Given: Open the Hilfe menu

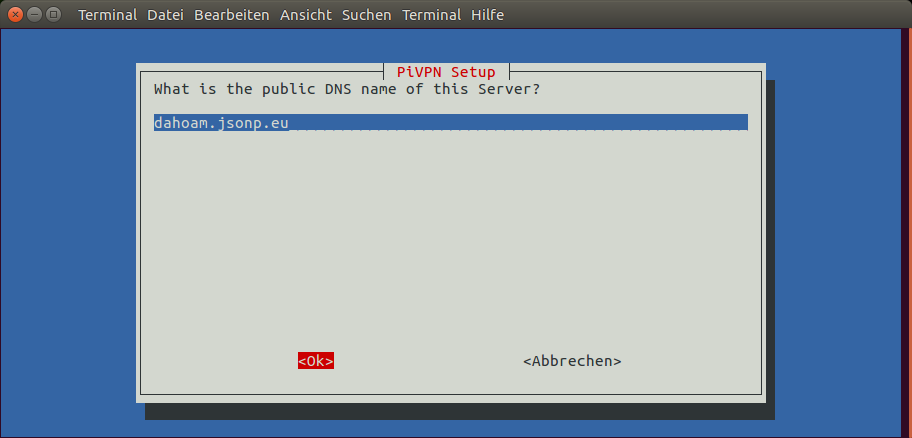Looking at the screenshot, I should coord(487,15).
